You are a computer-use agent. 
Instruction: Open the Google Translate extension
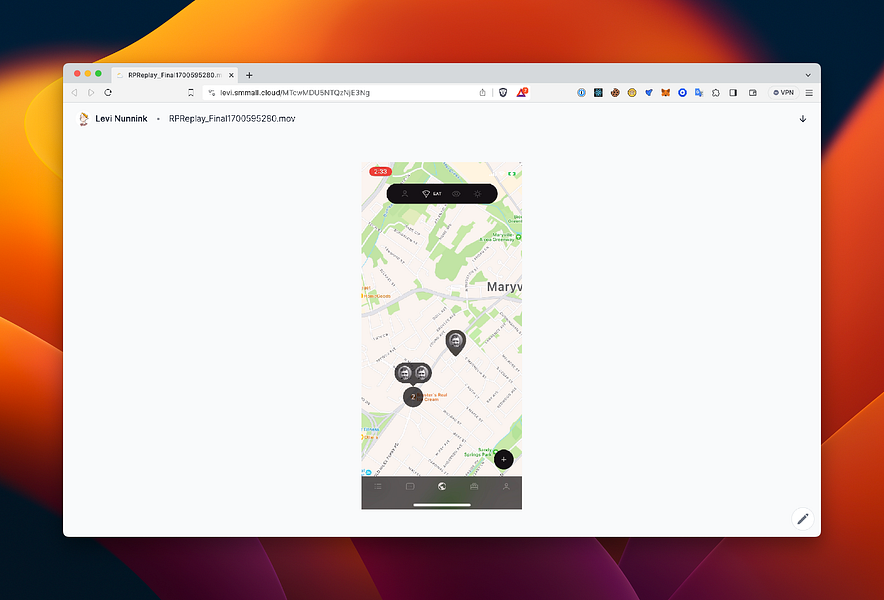(699, 92)
